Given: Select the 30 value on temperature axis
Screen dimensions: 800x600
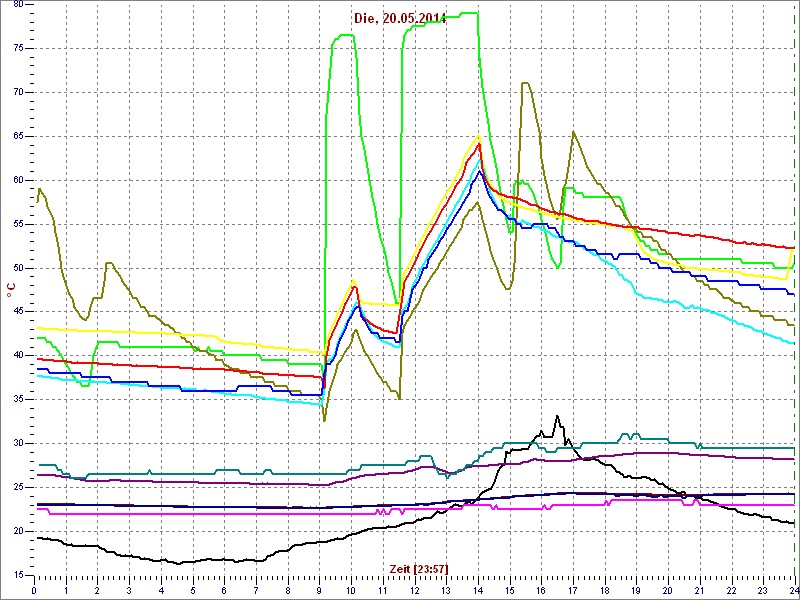Looking at the screenshot, I should (17, 443).
